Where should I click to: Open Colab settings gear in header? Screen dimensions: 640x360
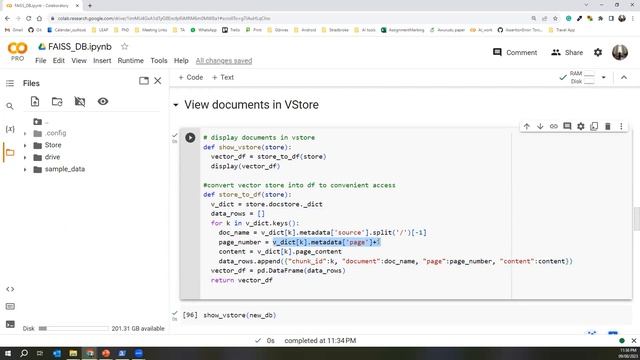click(x=598, y=52)
